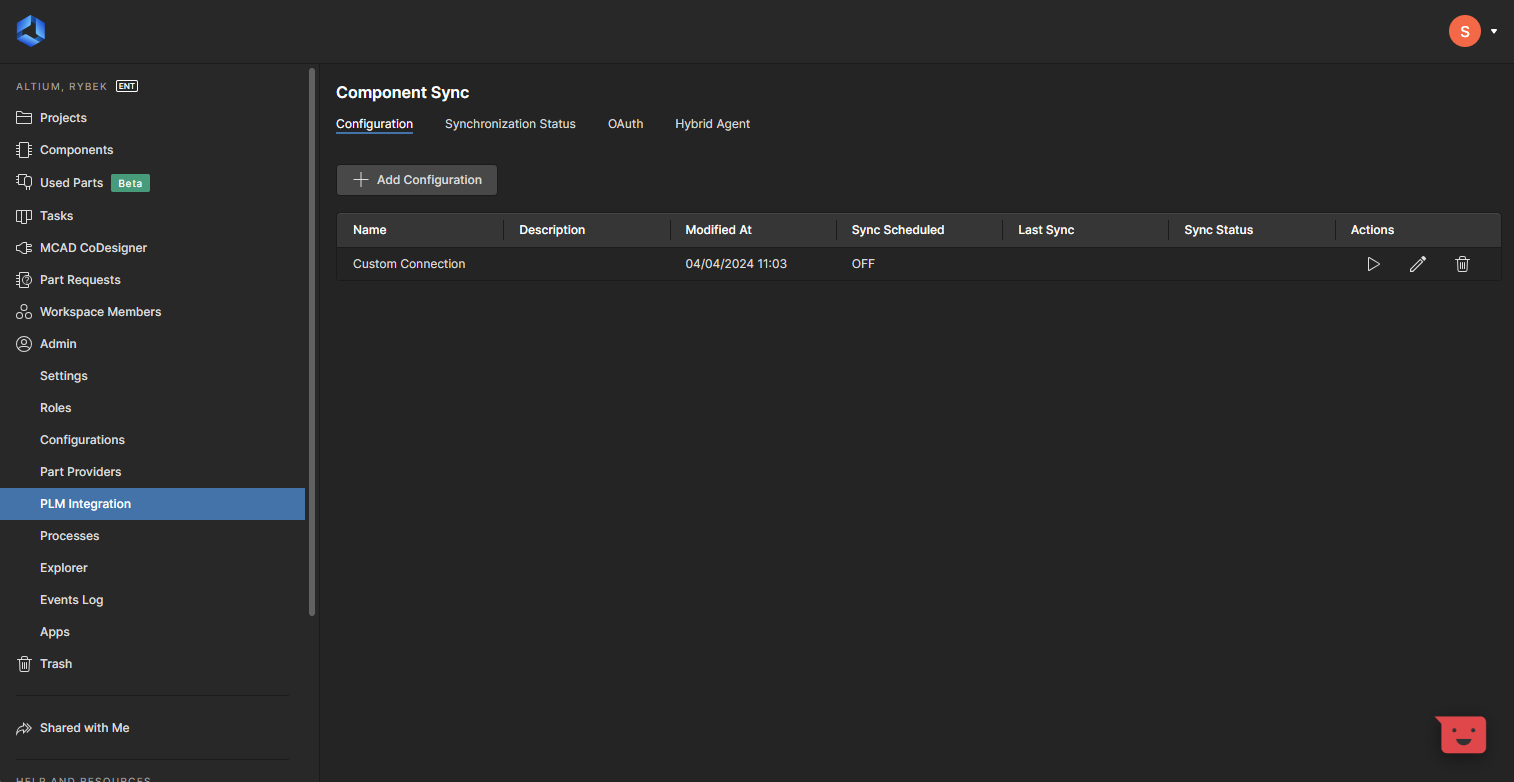Click the Add Configuration button label
Viewport: 1514px width, 782px height.
point(429,180)
